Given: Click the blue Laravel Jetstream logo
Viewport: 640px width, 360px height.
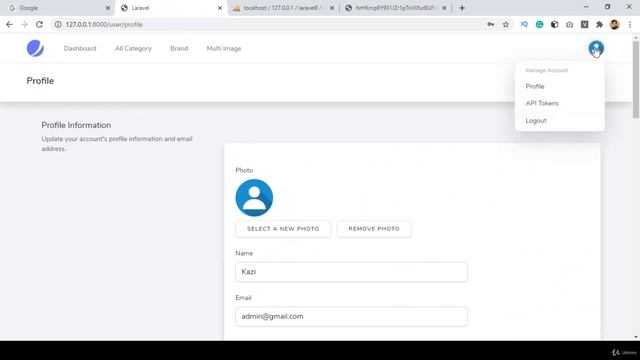Looking at the screenshot, I should coord(35,48).
